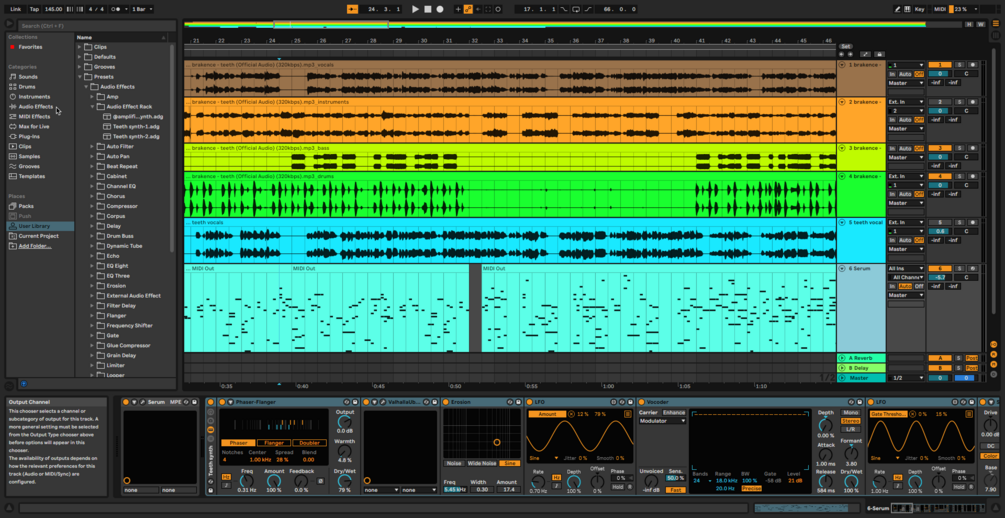Click the Set locator button
The width and height of the screenshot is (1005, 518).
point(845,46)
